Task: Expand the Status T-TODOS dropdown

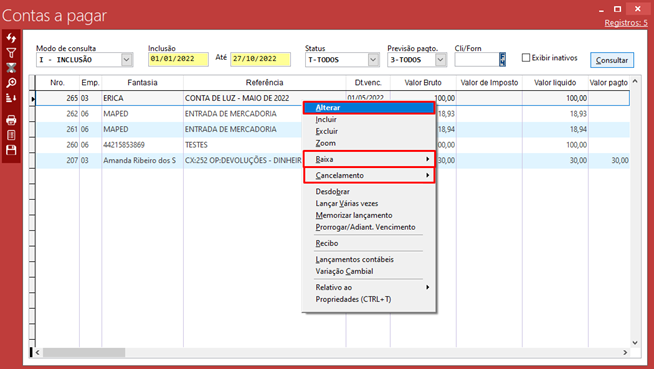Action: (373, 60)
